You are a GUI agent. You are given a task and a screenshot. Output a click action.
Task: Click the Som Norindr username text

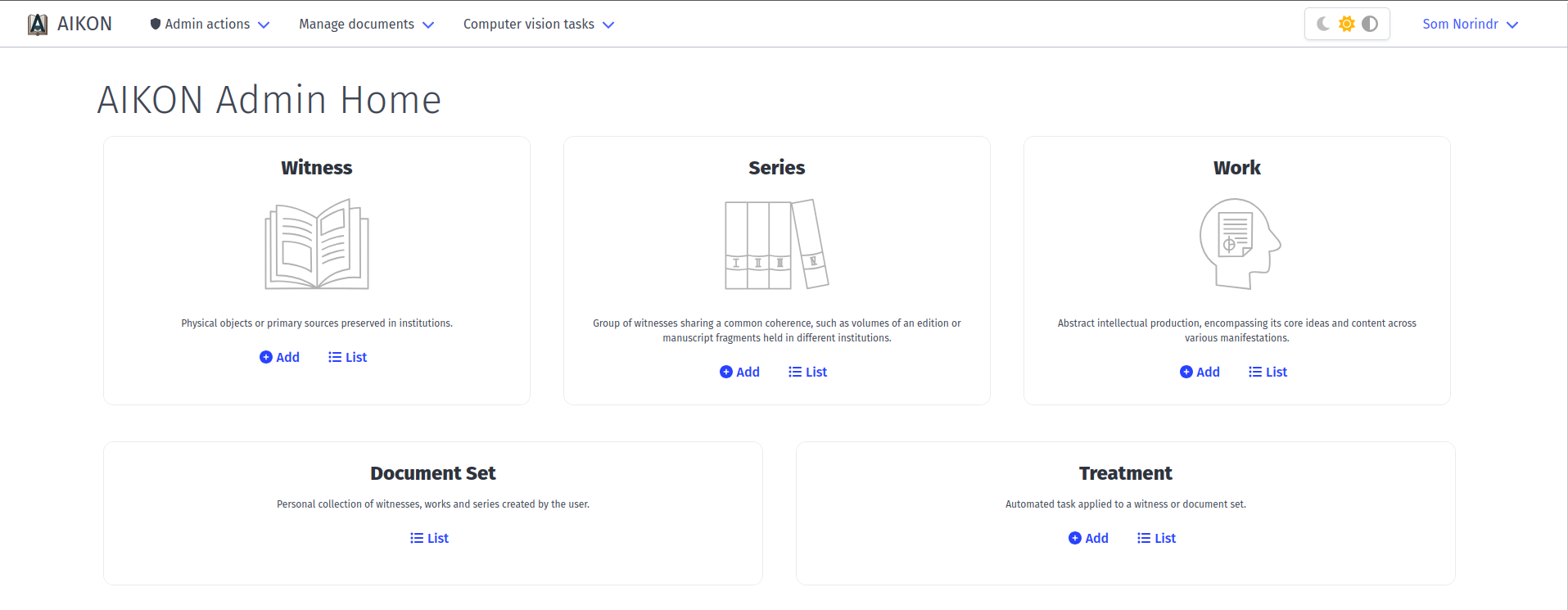1460,24
